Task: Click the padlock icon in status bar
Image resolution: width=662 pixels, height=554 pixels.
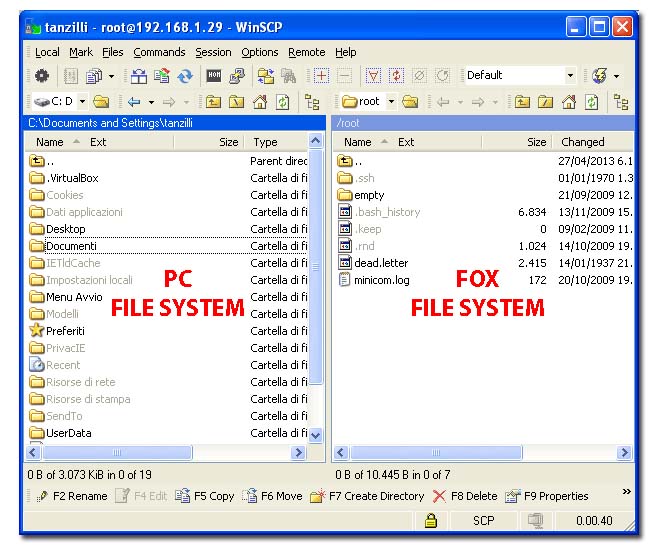Action: tap(431, 521)
